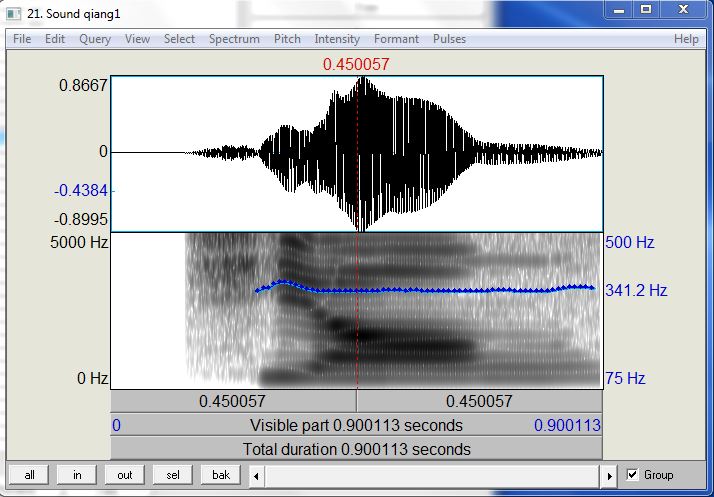Open the Intensity menu
Viewport: 714px width, 497px height.
[337, 39]
